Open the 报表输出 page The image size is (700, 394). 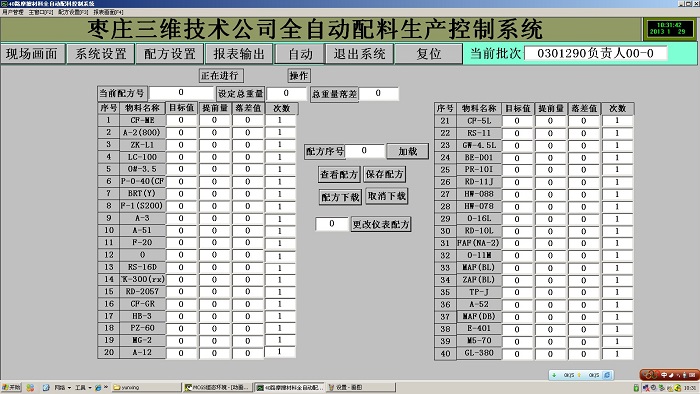[239, 54]
